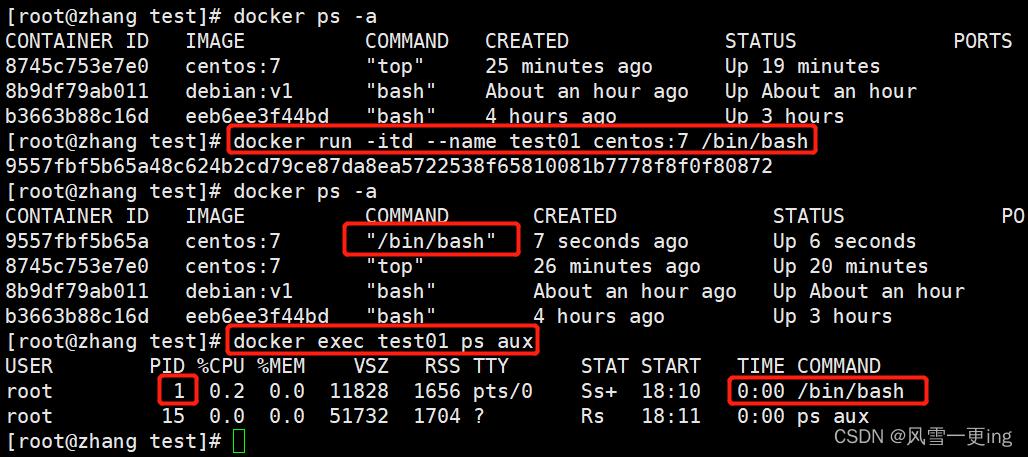1028x457 pixels.
Task: Click the 'Up 19 minutes' status value
Action: pos(802,66)
